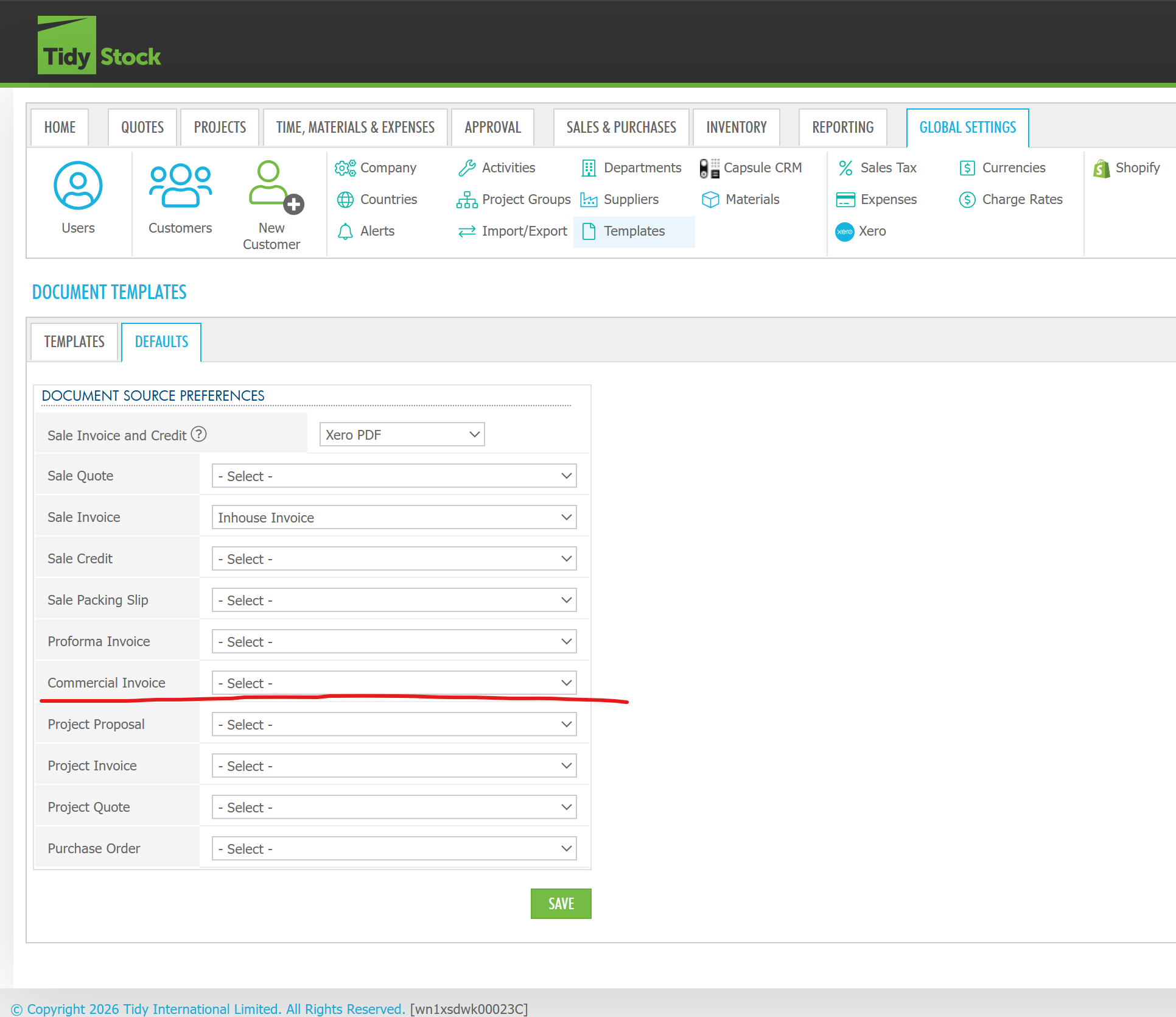Expand the Project Quote dropdown
This screenshot has height=1017, width=1176.
pos(394,808)
